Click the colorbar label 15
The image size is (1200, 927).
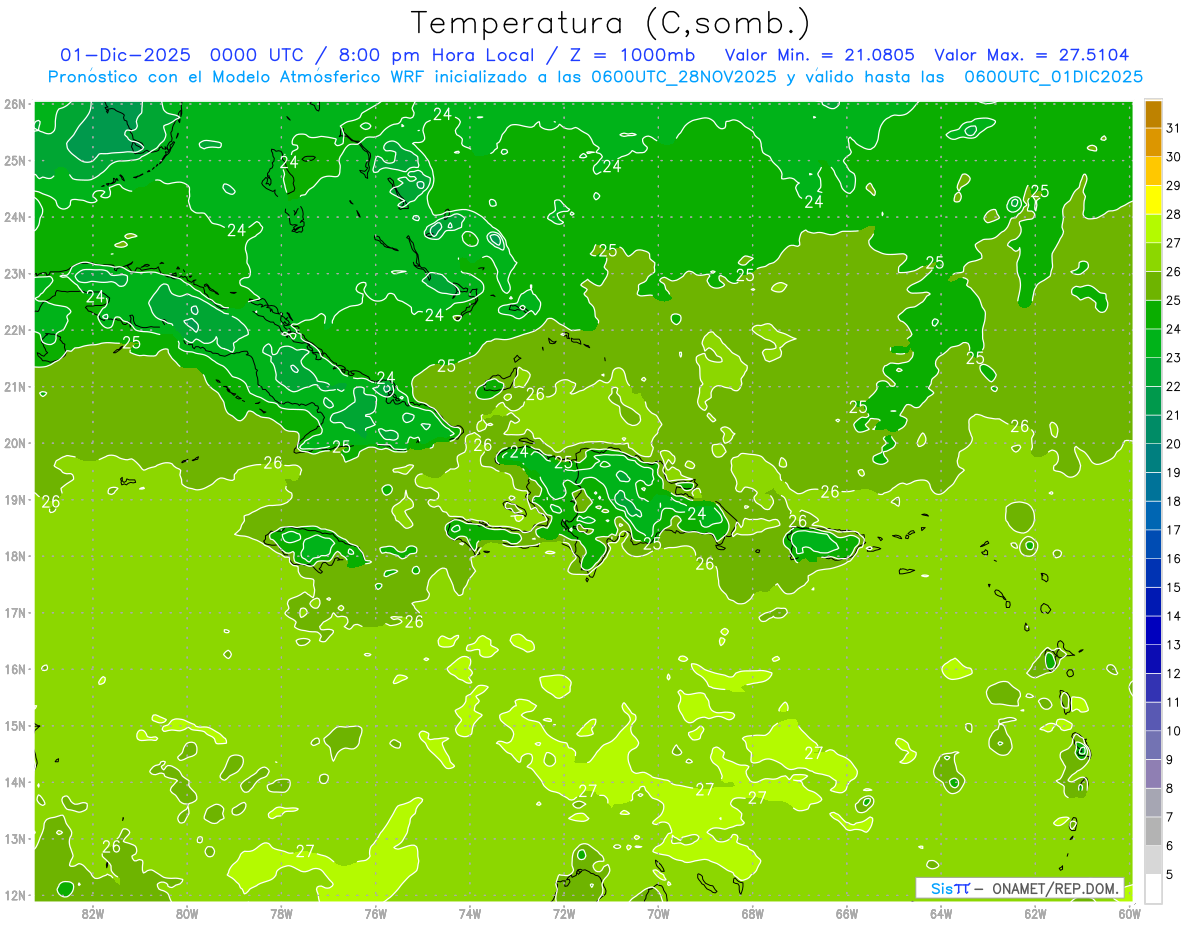coord(1173,588)
